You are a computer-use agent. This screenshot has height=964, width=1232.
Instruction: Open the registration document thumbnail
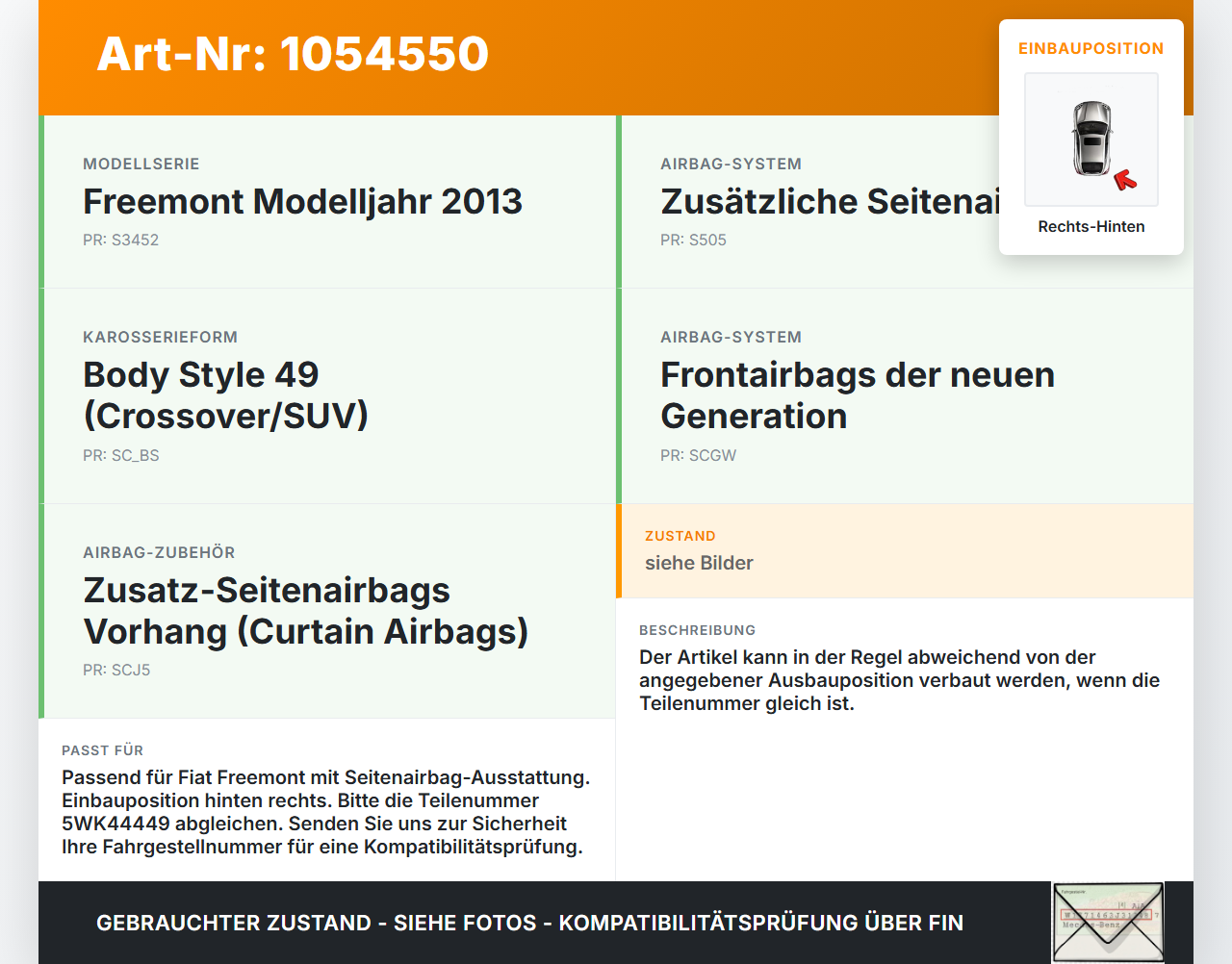(x=1108, y=923)
